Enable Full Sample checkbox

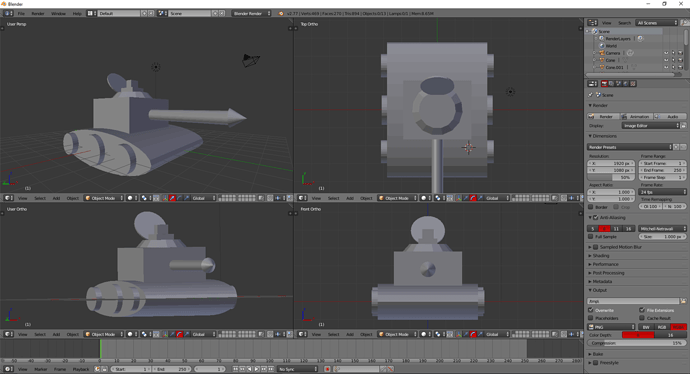[x=591, y=237]
